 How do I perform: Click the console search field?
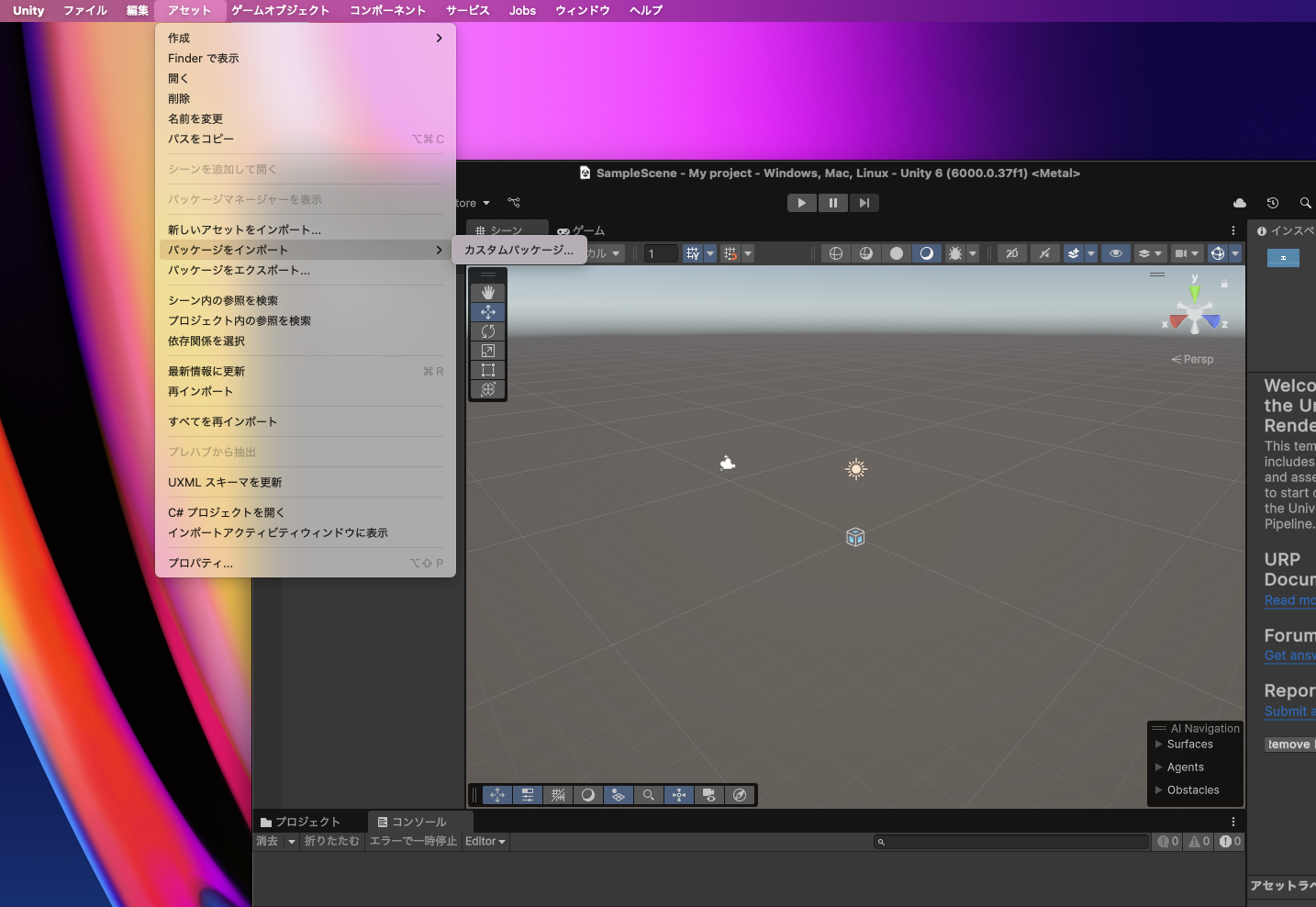point(1009,841)
